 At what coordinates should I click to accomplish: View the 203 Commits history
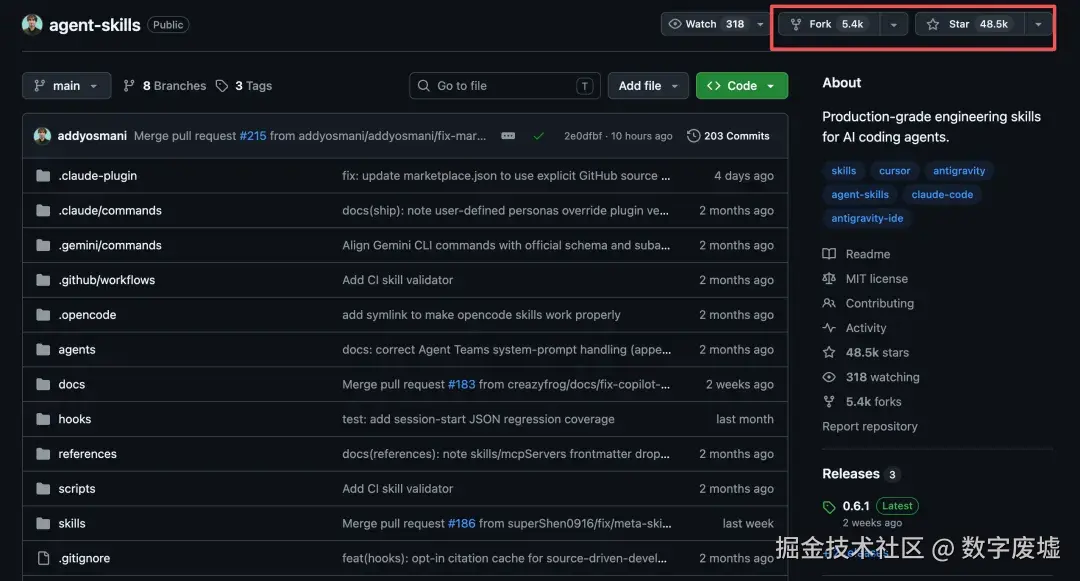pos(728,136)
